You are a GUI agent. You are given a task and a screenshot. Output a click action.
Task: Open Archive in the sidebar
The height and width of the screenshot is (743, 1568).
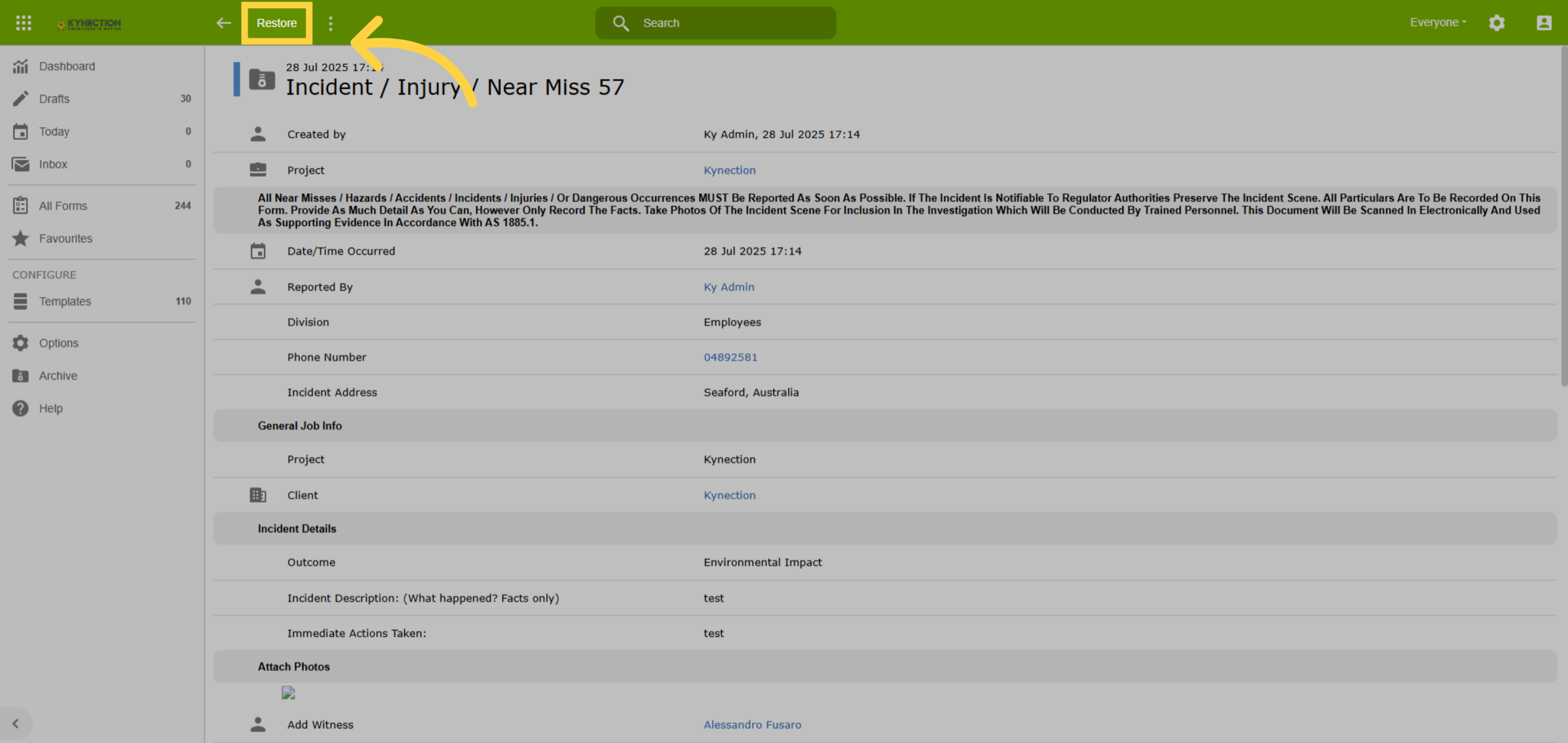102,375
